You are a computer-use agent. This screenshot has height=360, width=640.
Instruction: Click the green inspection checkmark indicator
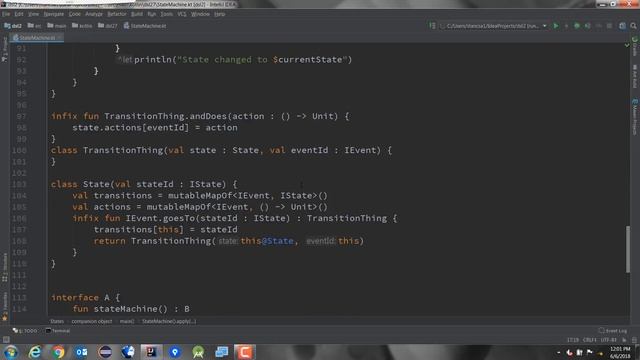(x=627, y=45)
